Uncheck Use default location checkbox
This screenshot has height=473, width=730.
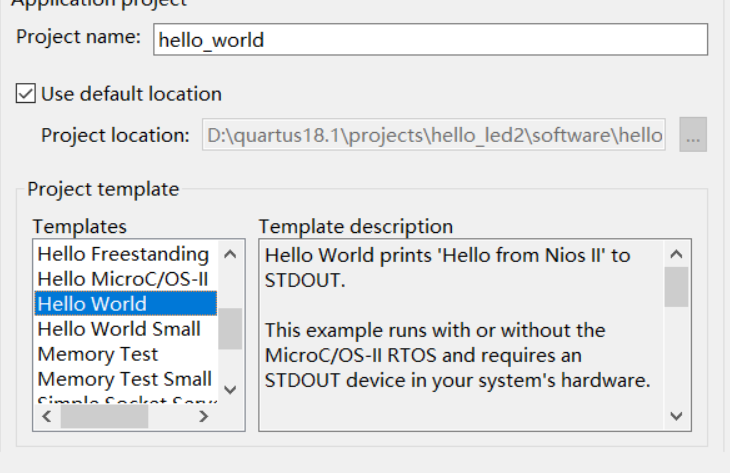(26, 94)
